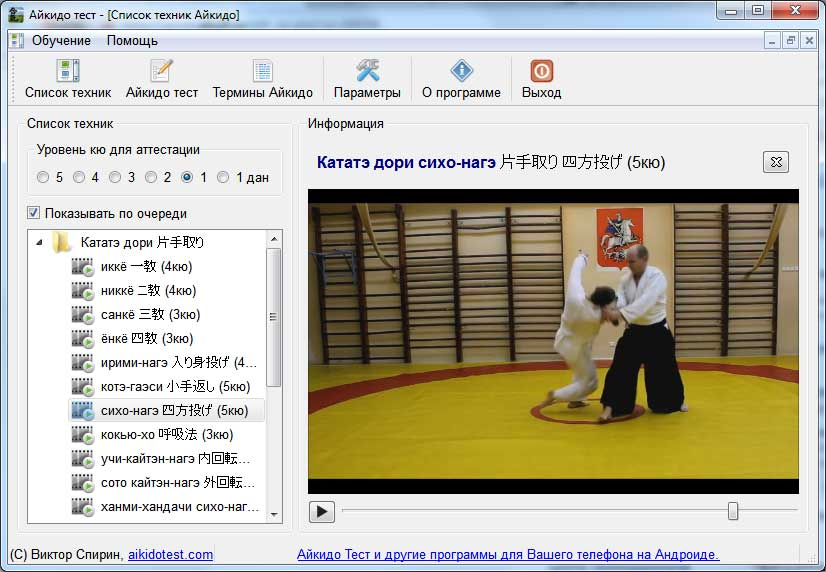The width and height of the screenshot is (826, 572).
Task: Click the video position slider handle
Action: pyautogui.click(x=733, y=511)
